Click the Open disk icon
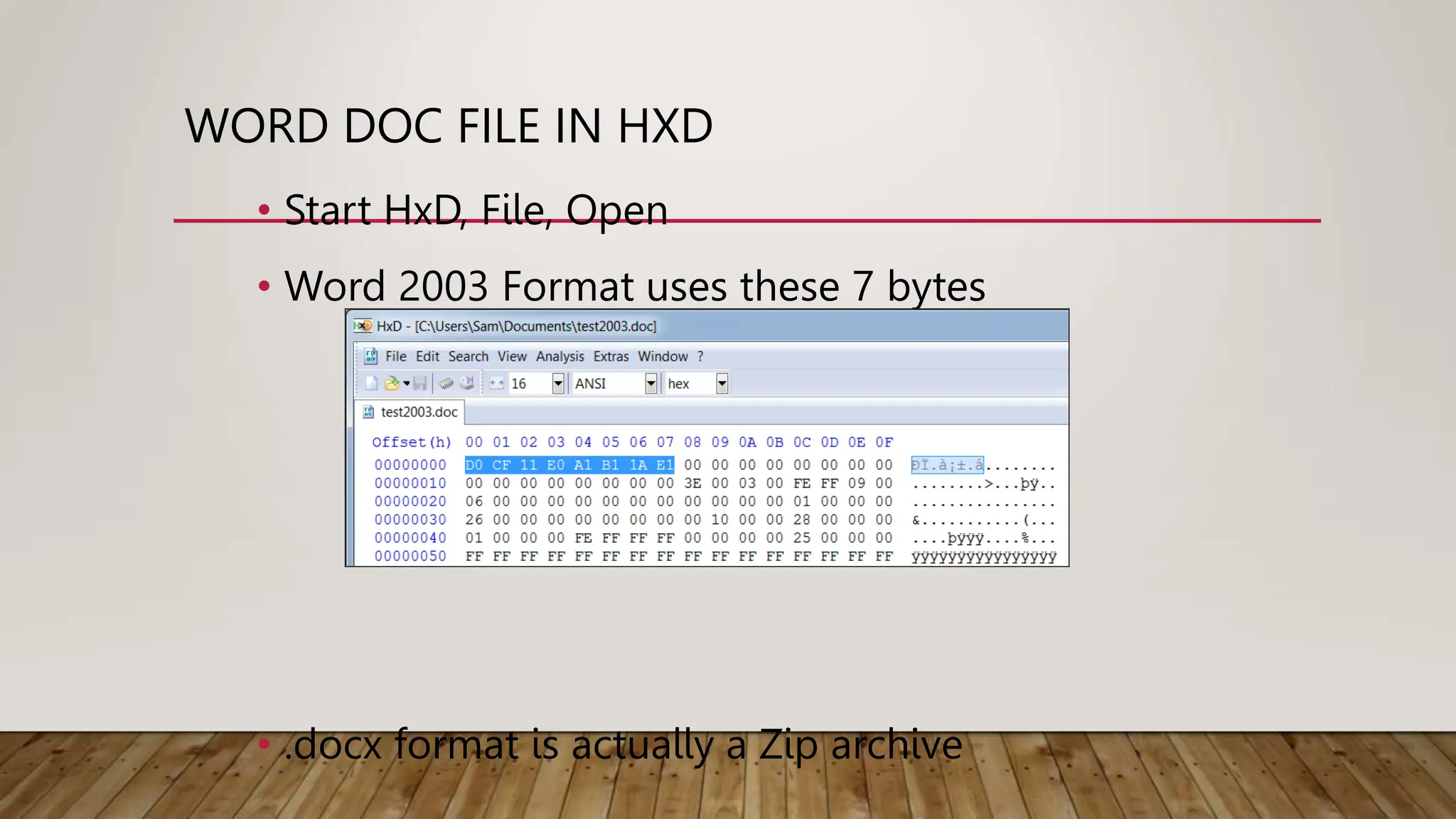The height and width of the screenshot is (819, 1456). (x=467, y=384)
